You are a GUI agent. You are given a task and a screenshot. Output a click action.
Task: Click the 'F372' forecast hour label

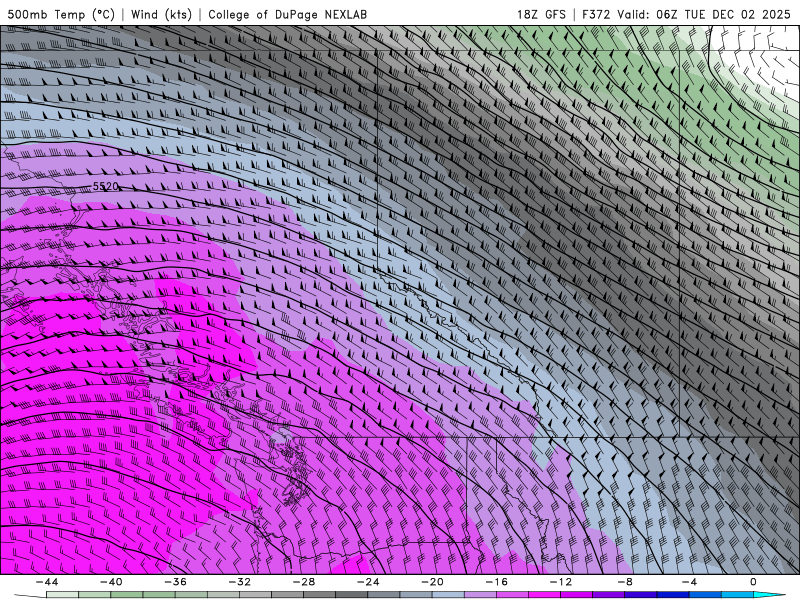(x=596, y=14)
